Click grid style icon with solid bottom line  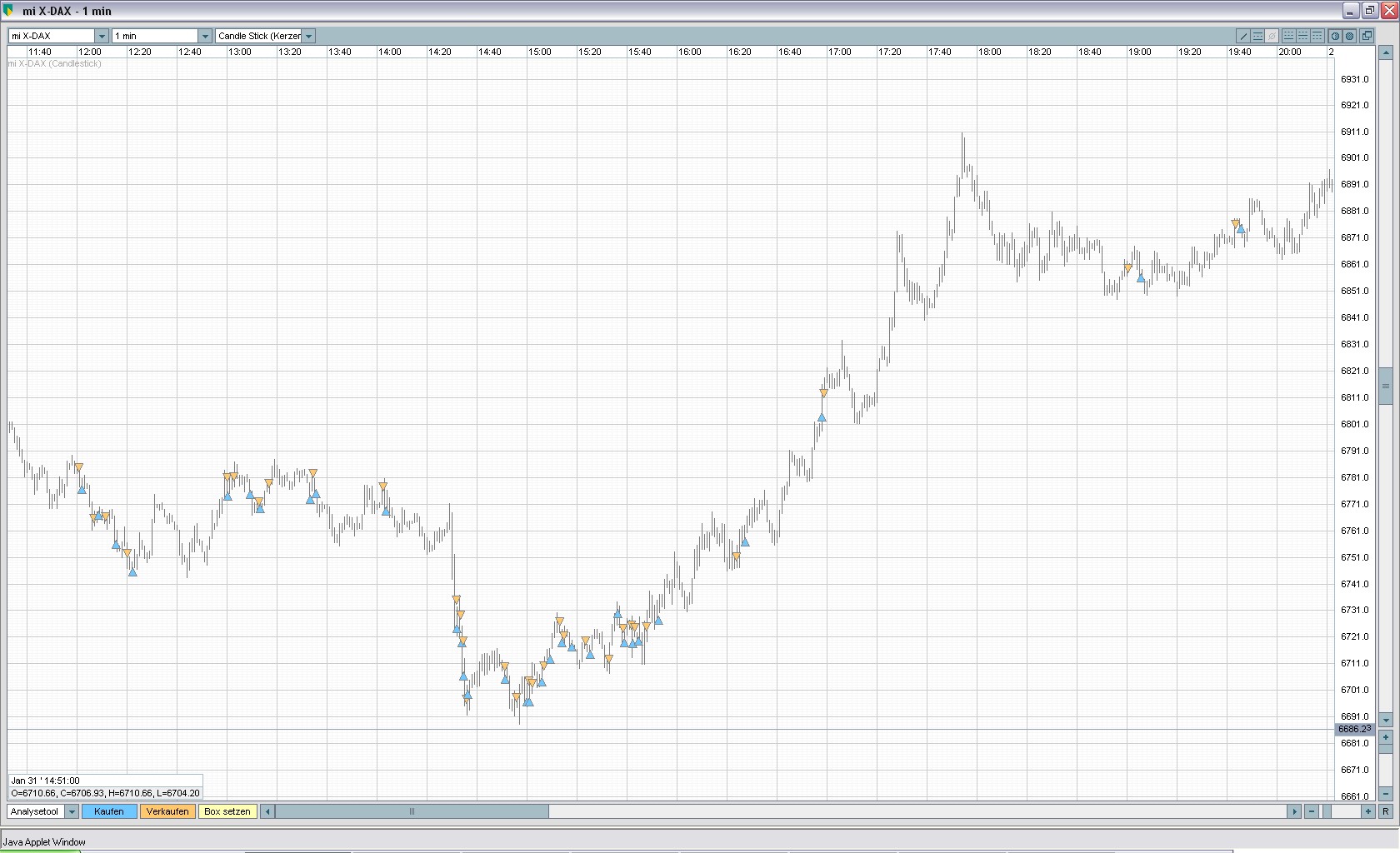click(x=1288, y=36)
